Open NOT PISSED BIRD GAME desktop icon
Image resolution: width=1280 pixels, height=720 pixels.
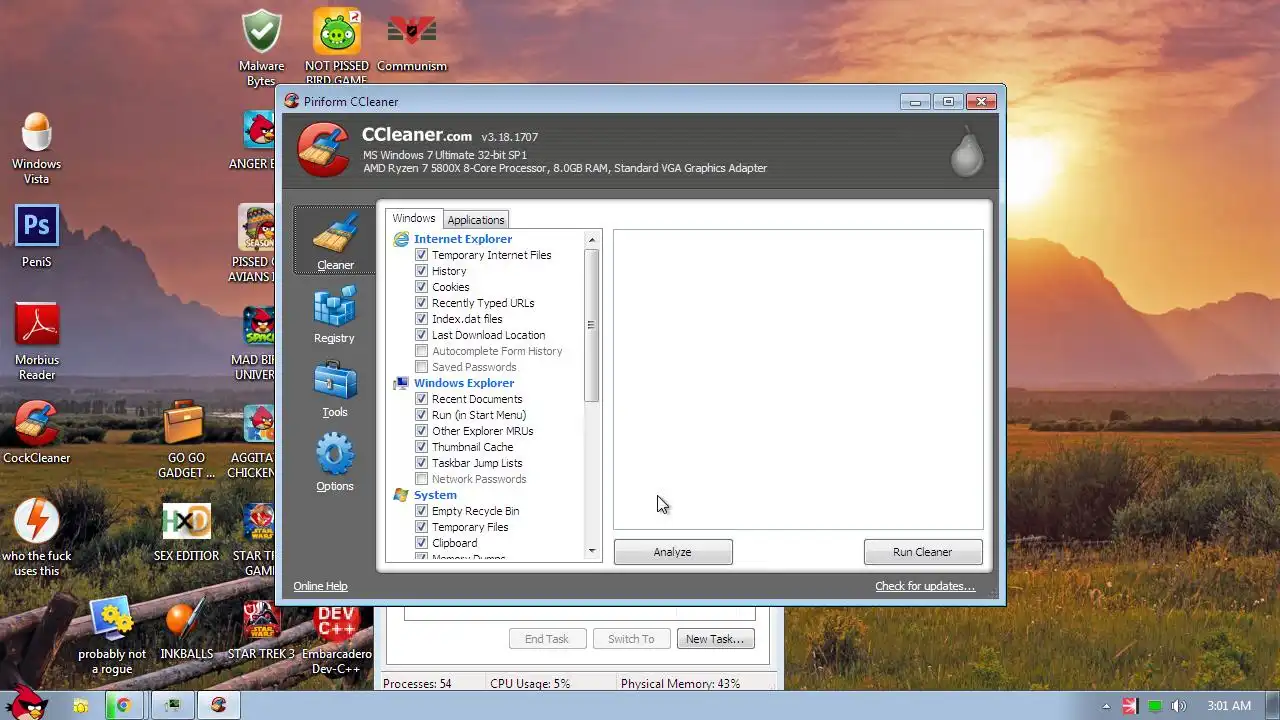point(337,48)
